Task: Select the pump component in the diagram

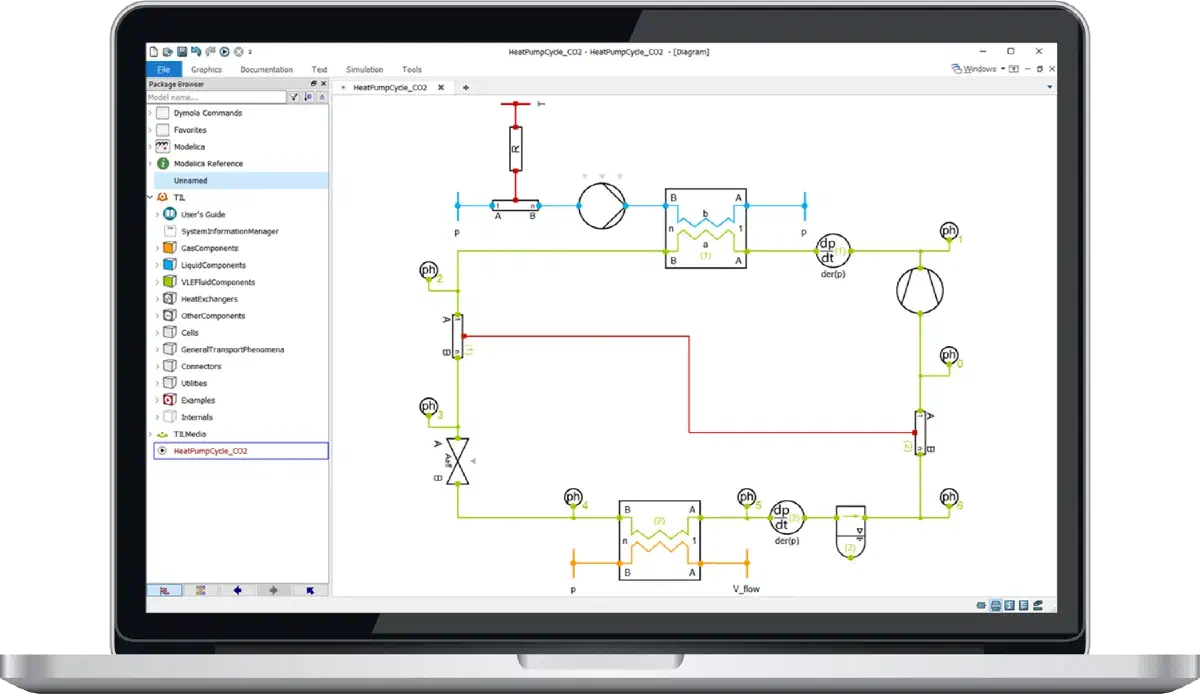Action: click(x=602, y=206)
